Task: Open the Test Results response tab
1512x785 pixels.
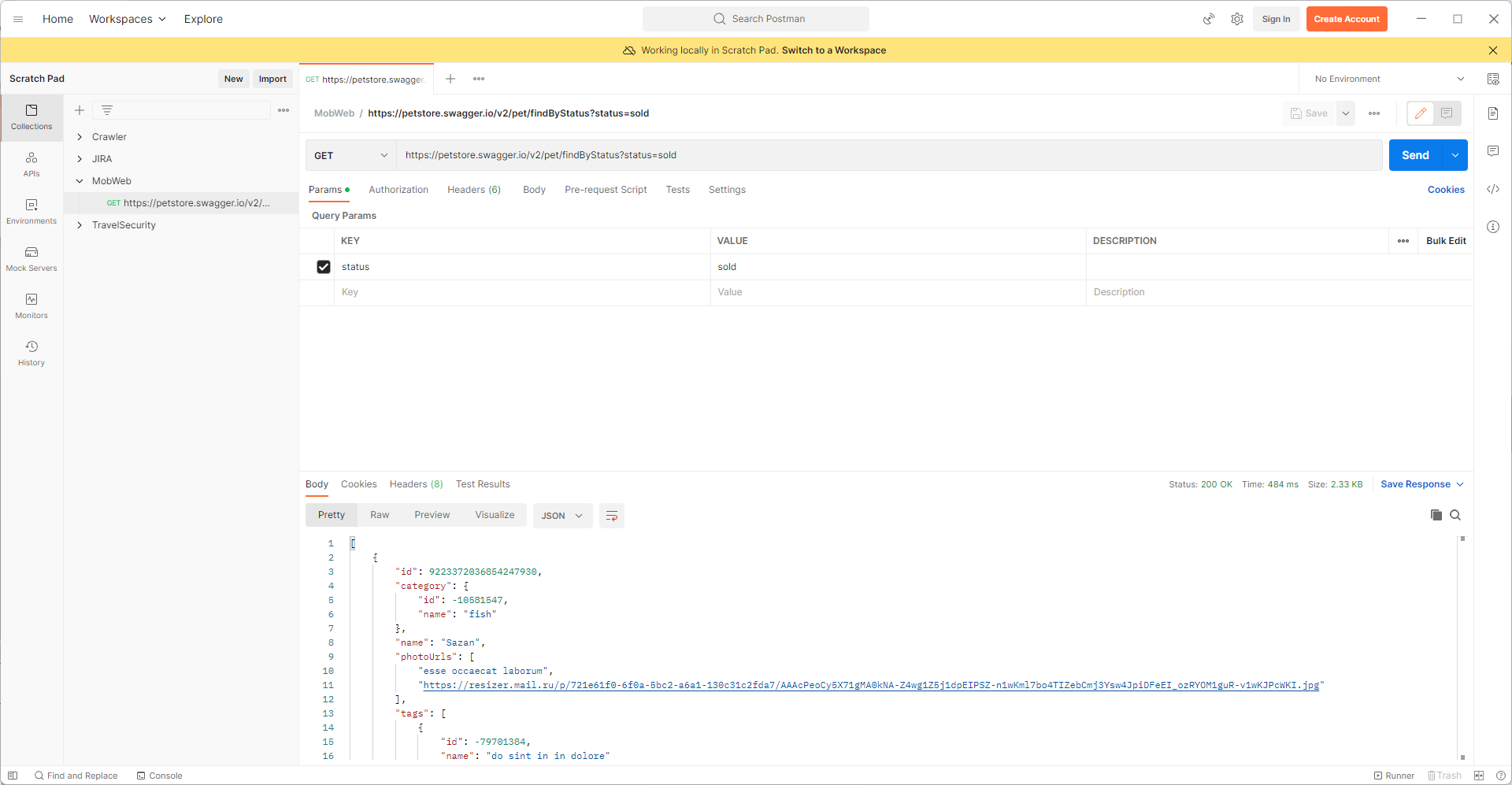Action: (x=483, y=484)
